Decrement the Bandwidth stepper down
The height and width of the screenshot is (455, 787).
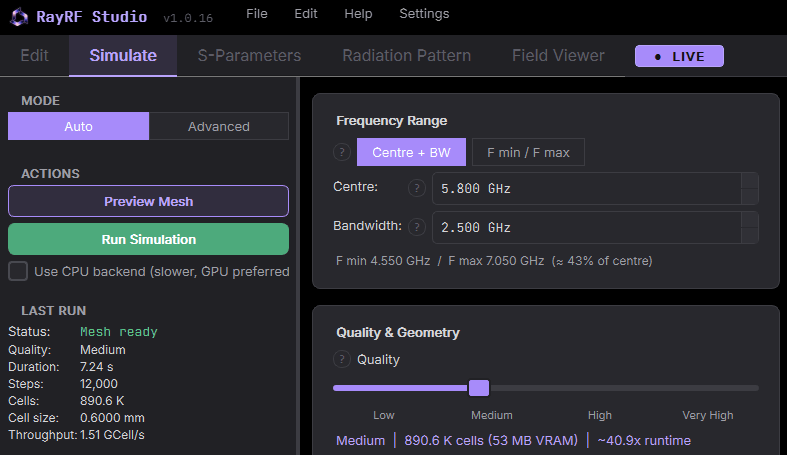750,235
